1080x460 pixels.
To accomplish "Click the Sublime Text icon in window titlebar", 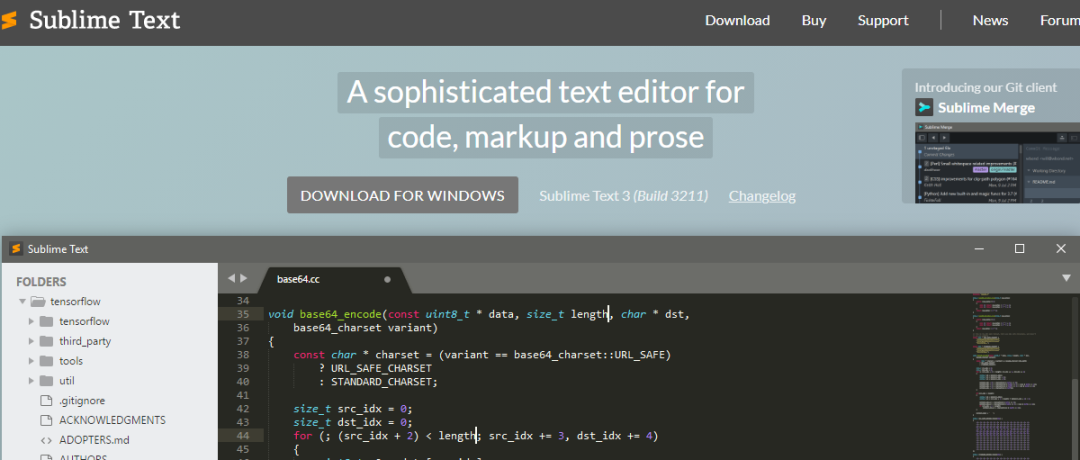I will coord(15,249).
